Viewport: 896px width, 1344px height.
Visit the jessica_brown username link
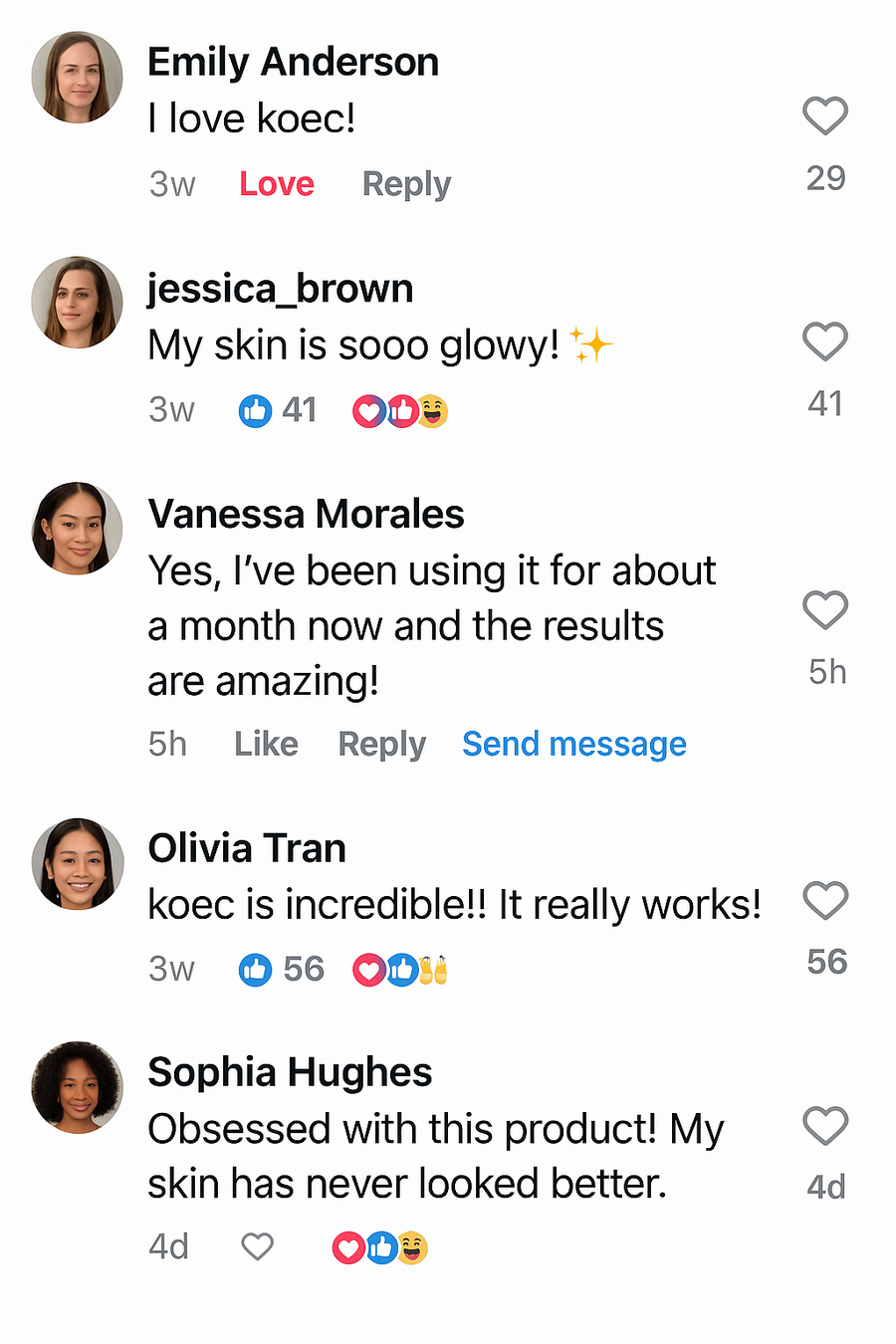pos(280,289)
